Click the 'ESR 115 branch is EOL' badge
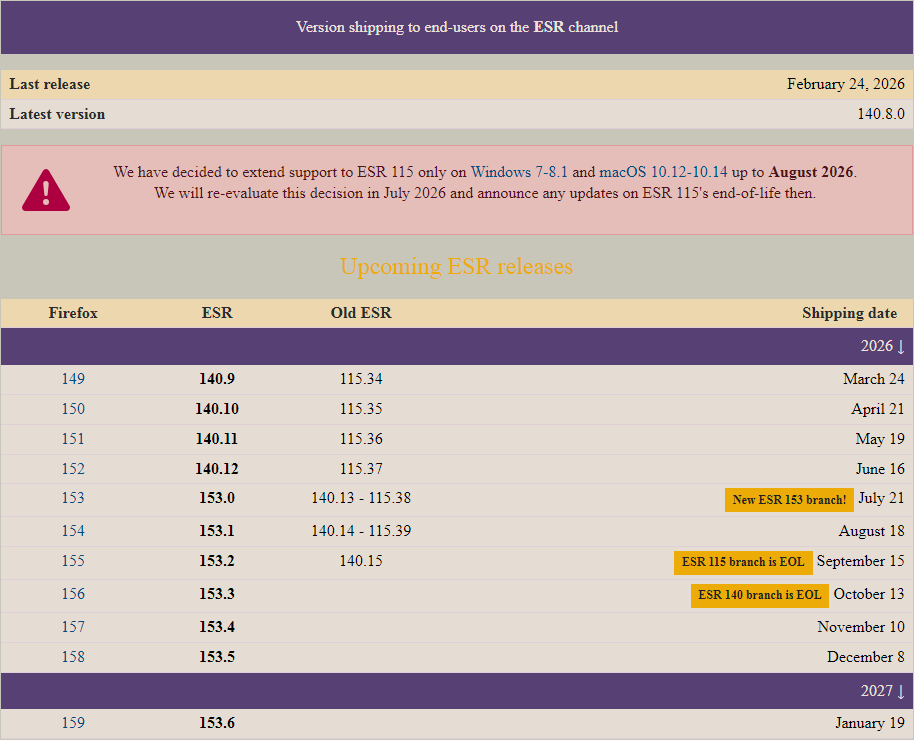 (743, 562)
